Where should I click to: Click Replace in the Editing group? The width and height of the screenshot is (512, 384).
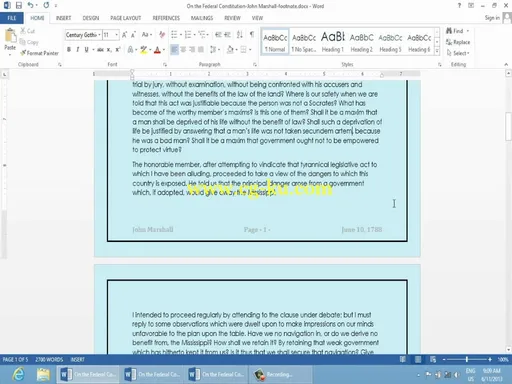[458, 42]
